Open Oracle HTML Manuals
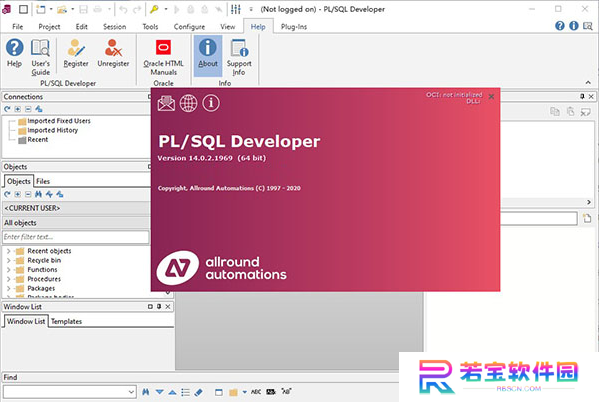Image resolution: width=599 pixels, height=402 pixels. click(x=163, y=57)
